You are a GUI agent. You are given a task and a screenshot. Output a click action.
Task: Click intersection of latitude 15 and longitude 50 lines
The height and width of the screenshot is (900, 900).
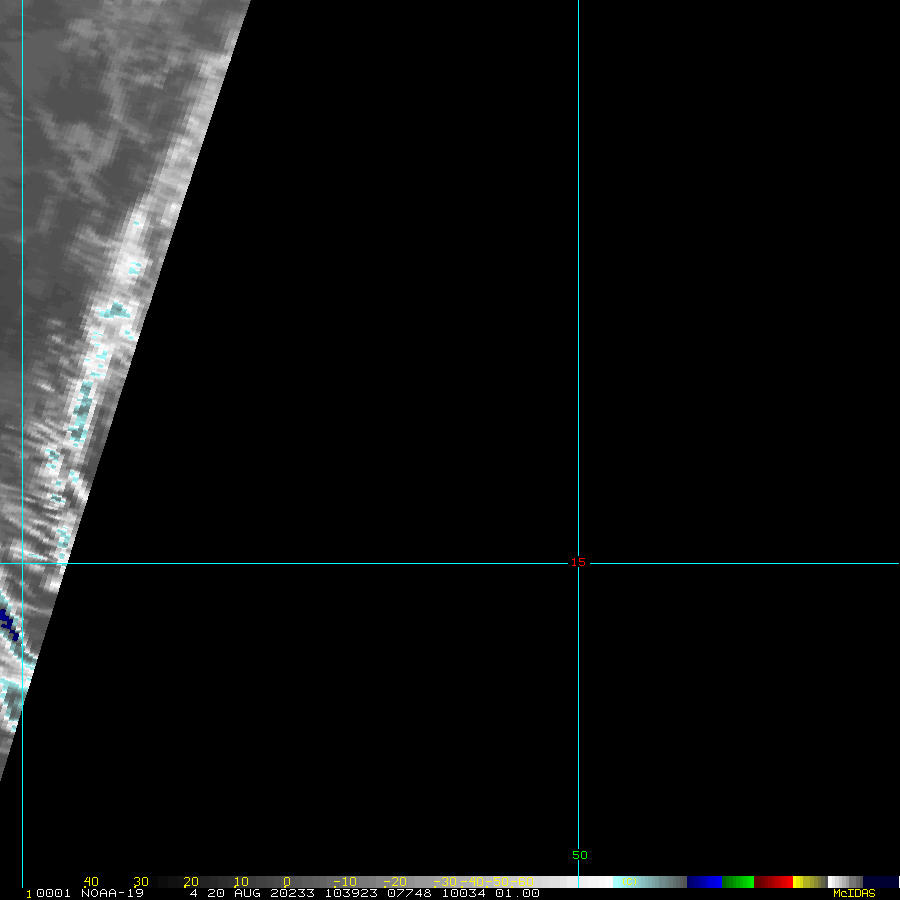[578, 564]
